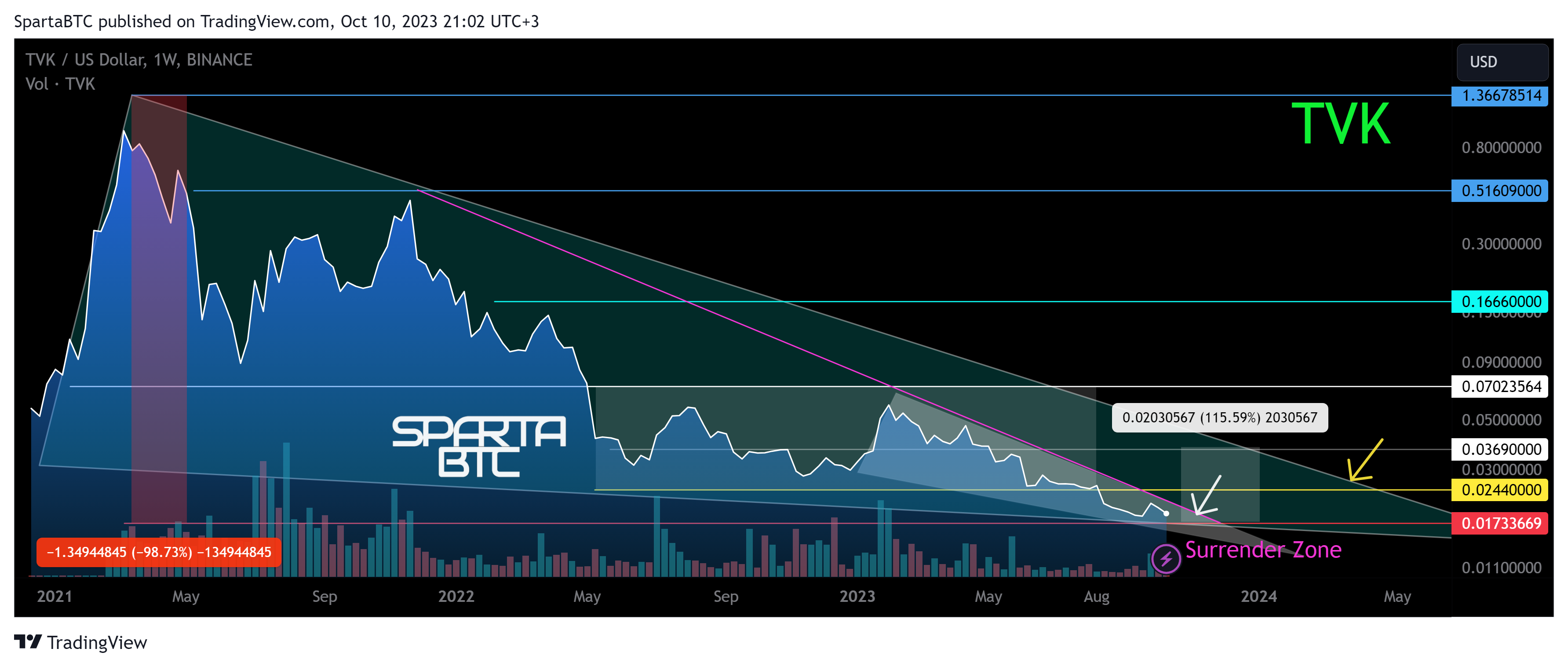This screenshot has width=1568, height=667.
Task: Select the 0.03690000 price label
Action: point(1499,450)
